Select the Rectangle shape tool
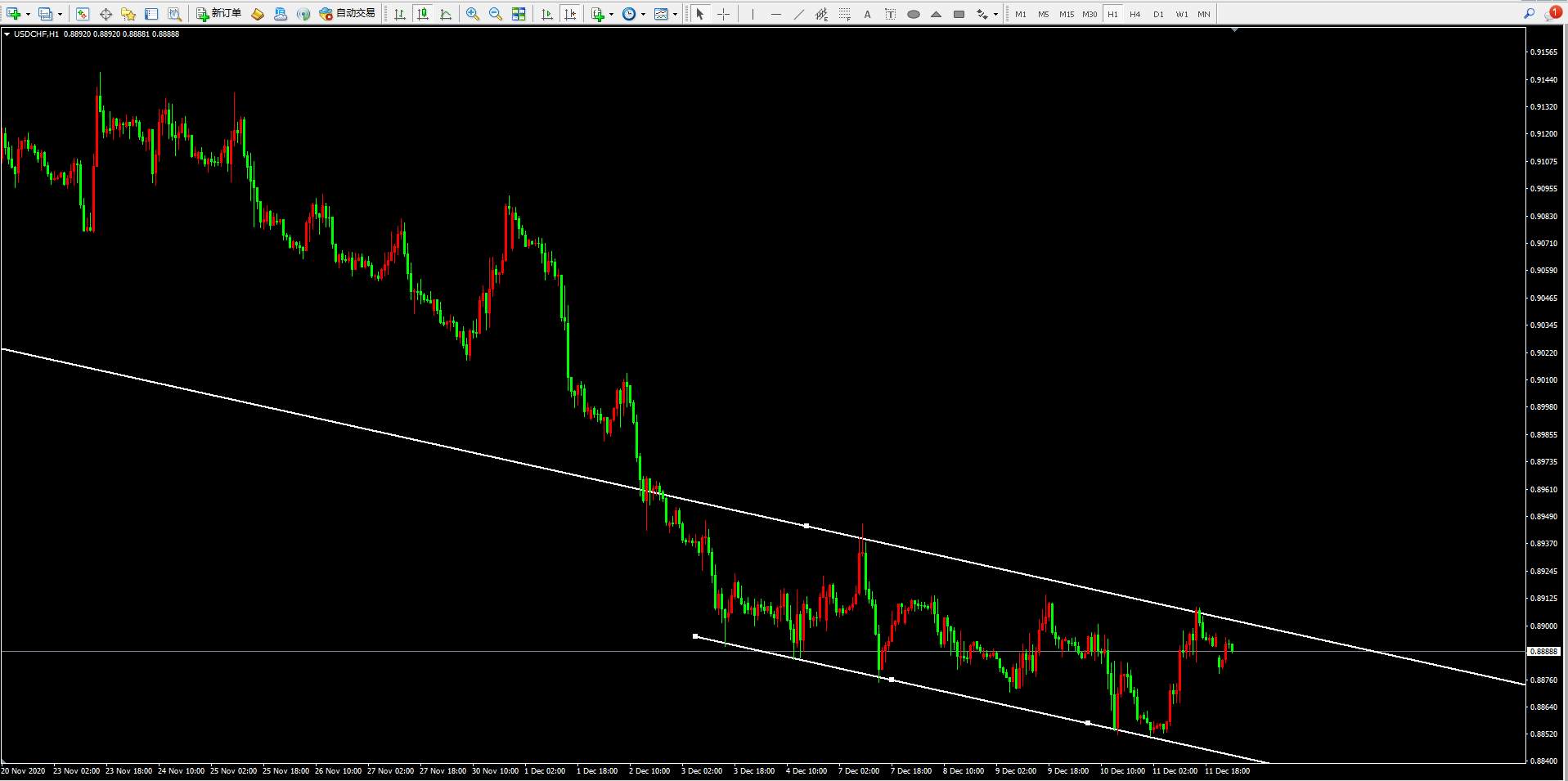The width and height of the screenshot is (1568, 781). [x=959, y=14]
